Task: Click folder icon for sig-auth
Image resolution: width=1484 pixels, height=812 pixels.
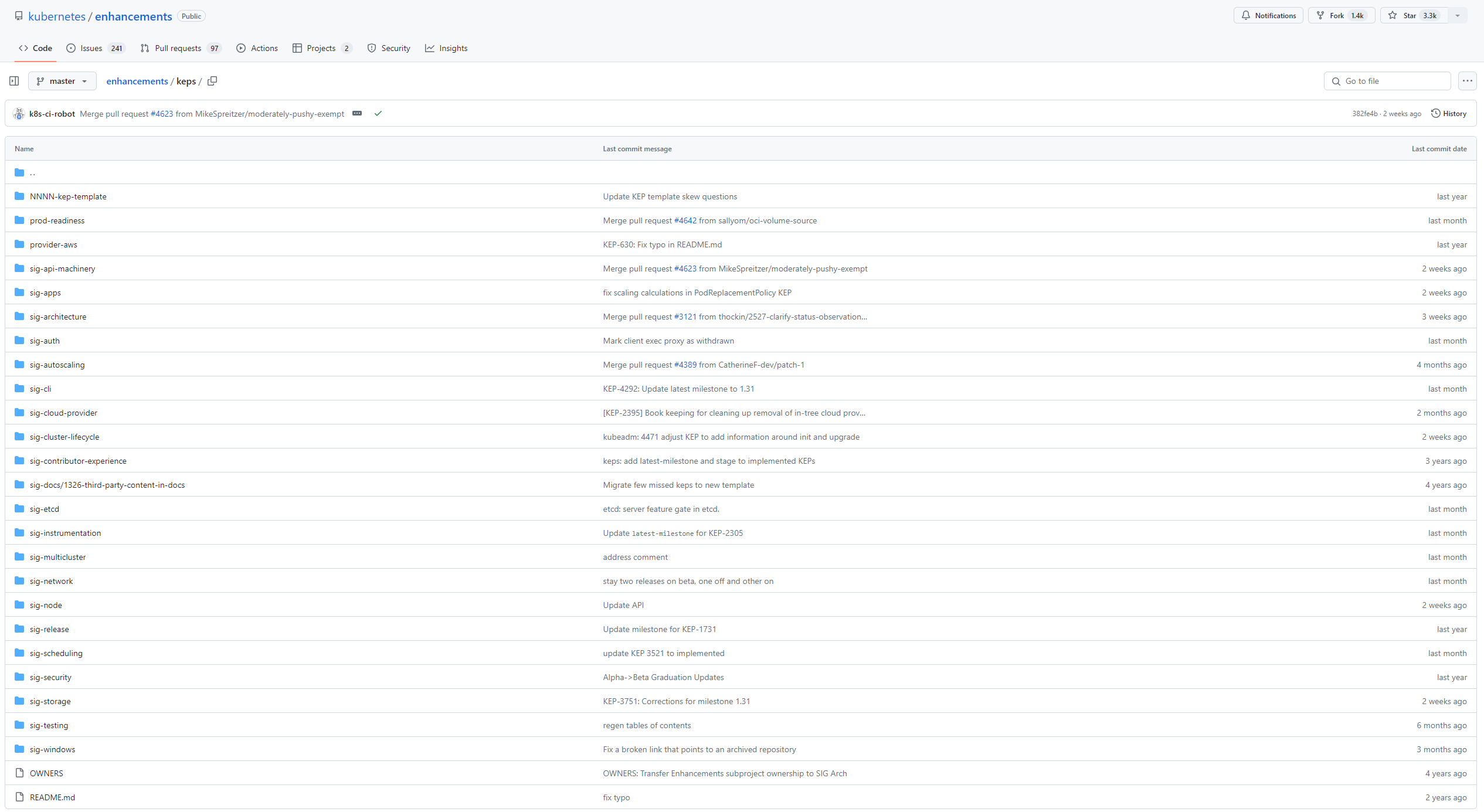Action: (x=19, y=341)
